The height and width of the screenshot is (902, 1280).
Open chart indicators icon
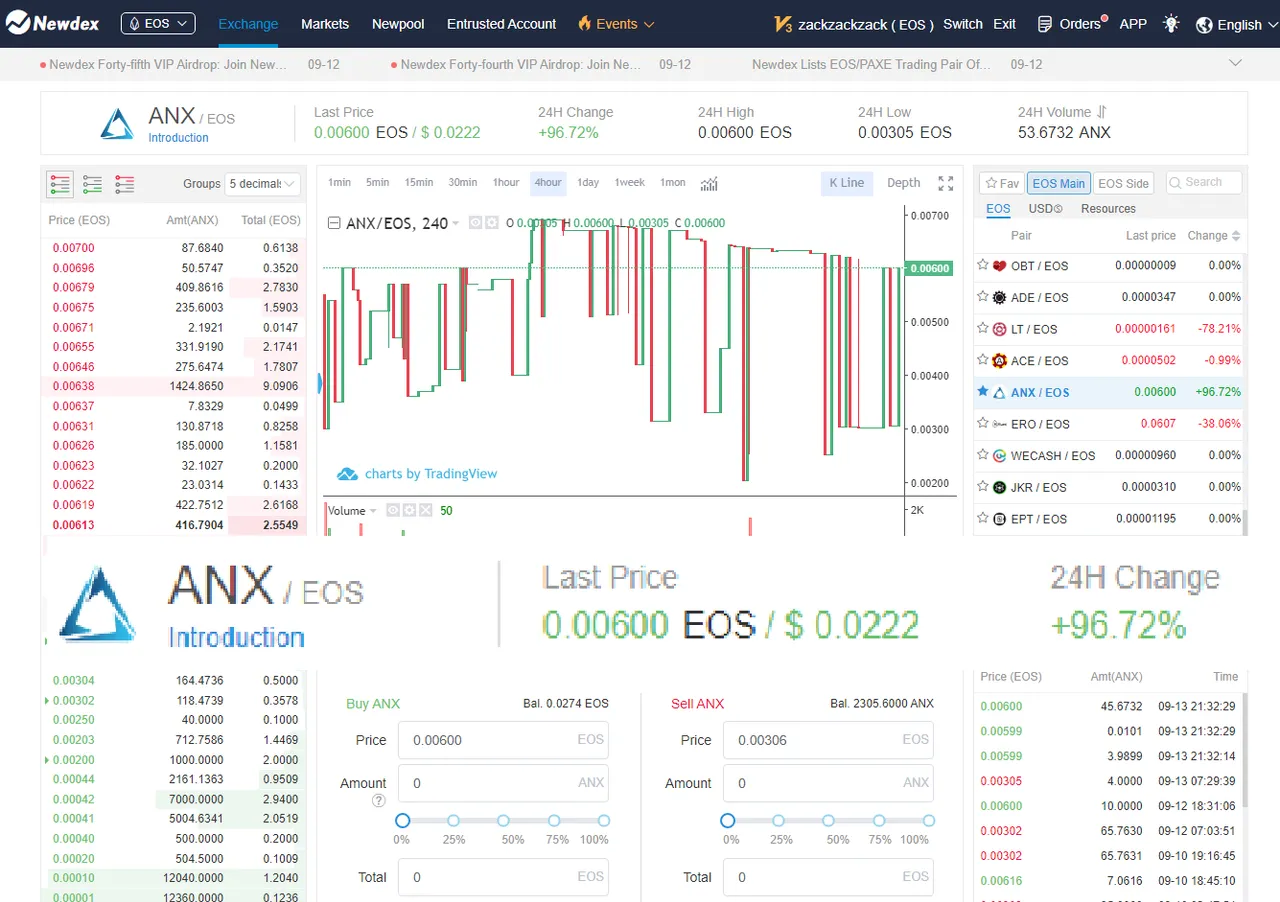(x=709, y=183)
